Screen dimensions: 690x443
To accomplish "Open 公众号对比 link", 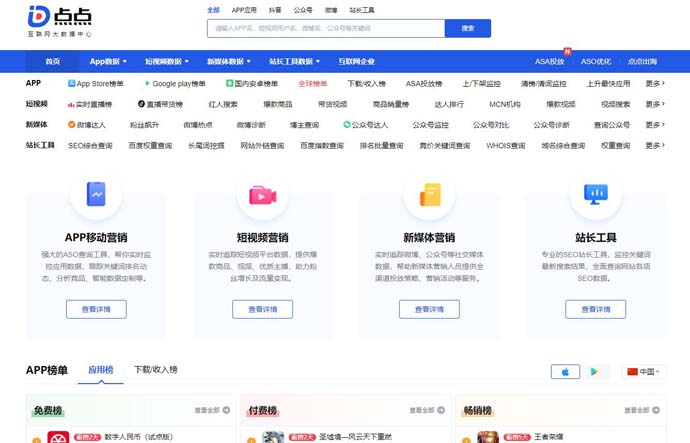I will coord(491,124).
